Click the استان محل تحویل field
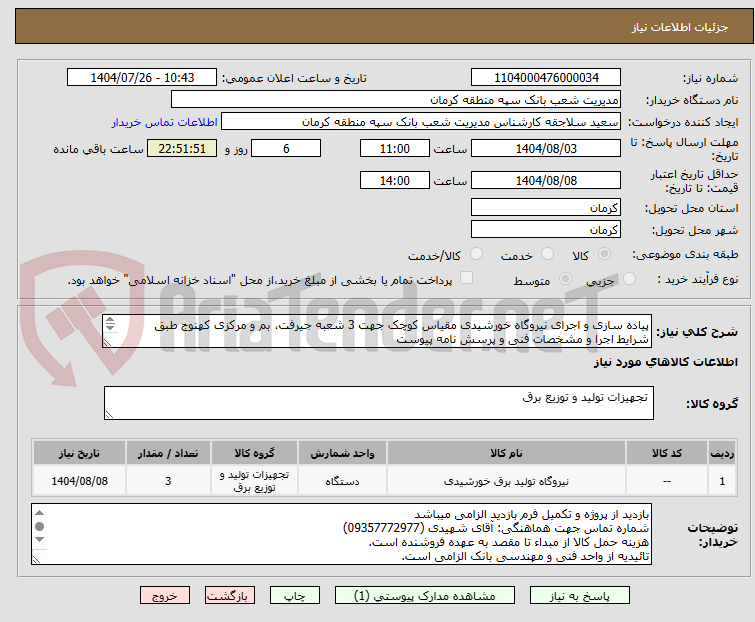 pos(546,207)
